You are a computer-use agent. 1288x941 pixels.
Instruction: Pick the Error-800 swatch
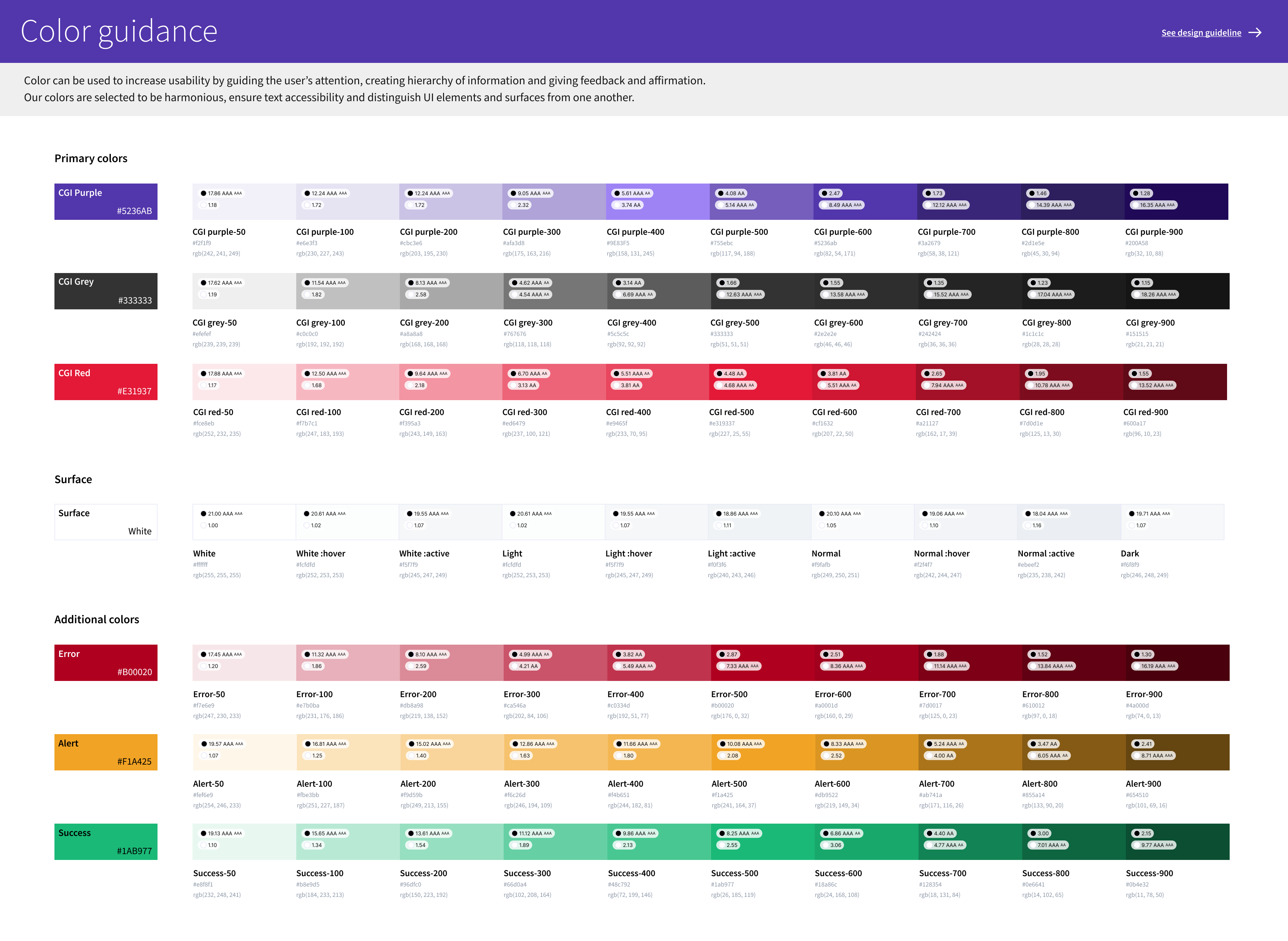[1074, 662]
